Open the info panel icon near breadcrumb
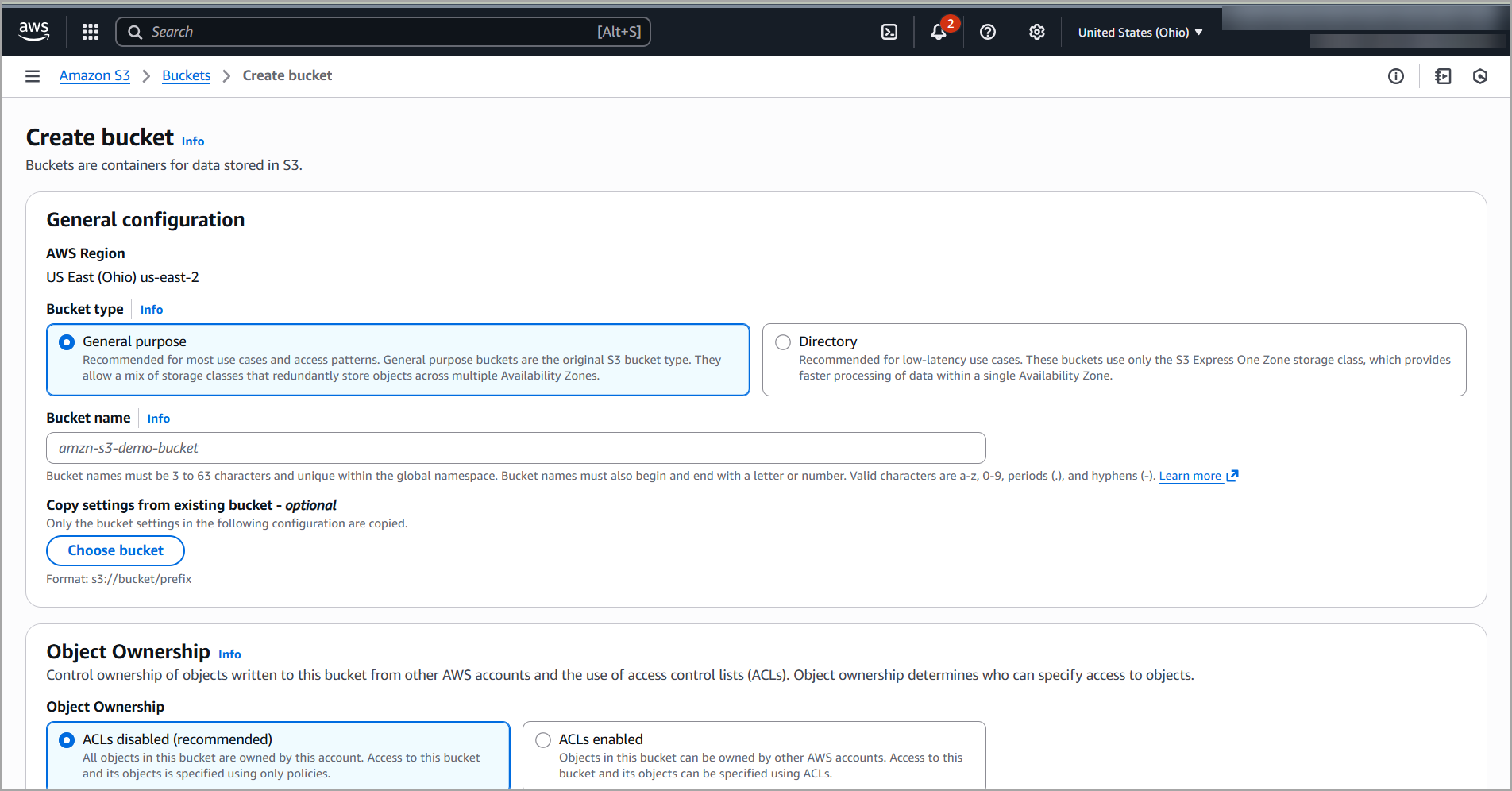Image resolution: width=1512 pixels, height=791 pixels. (x=1396, y=75)
